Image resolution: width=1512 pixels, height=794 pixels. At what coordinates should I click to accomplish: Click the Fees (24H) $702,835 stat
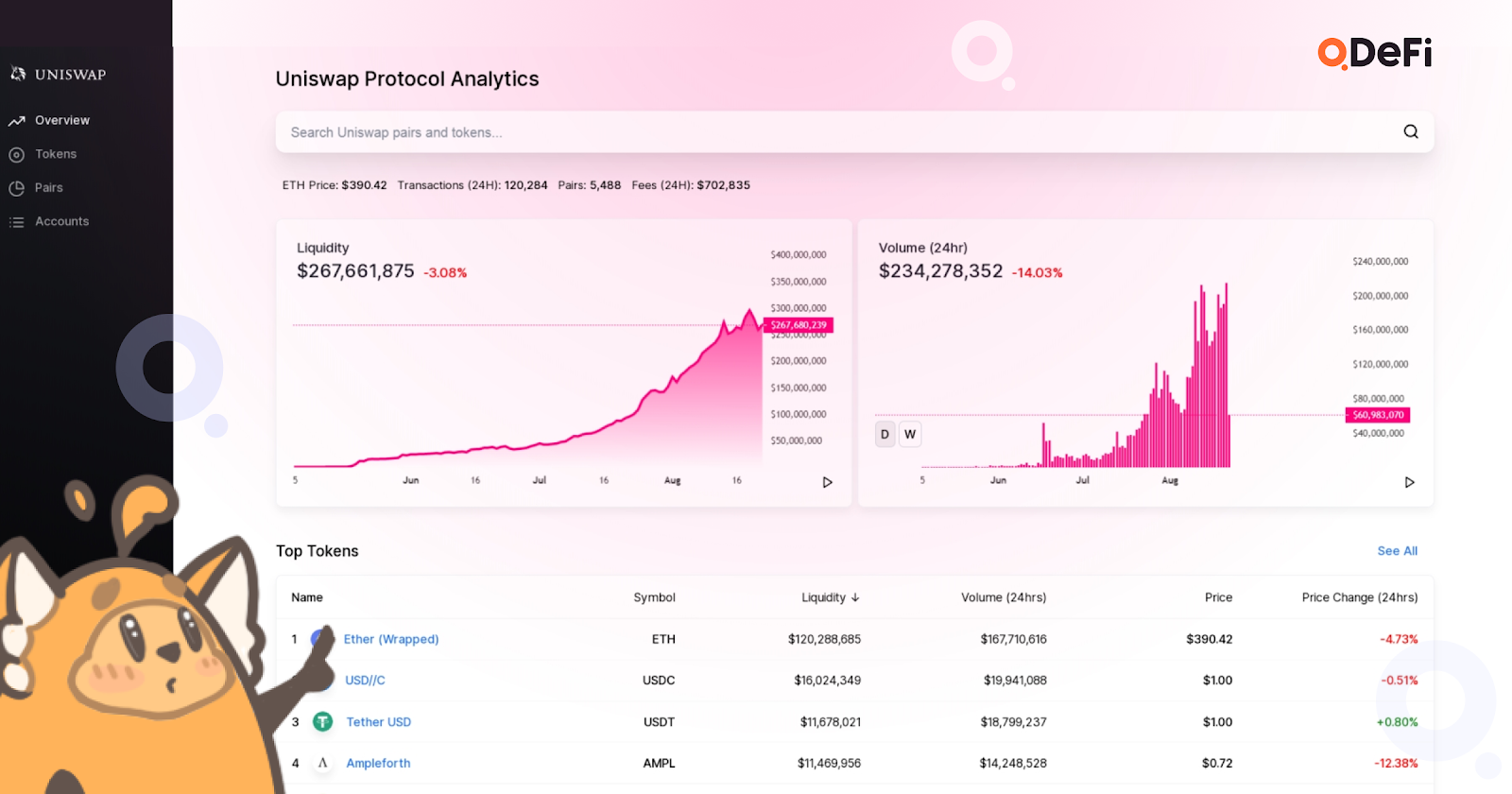point(691,185)
